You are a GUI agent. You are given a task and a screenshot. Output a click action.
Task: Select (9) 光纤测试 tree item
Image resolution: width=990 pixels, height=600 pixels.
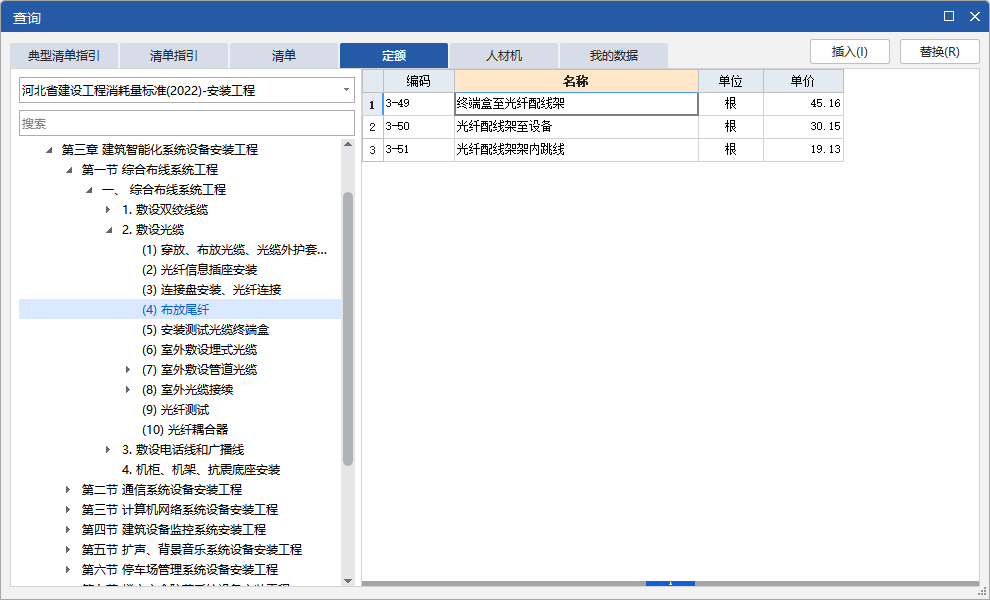[176, 410]
